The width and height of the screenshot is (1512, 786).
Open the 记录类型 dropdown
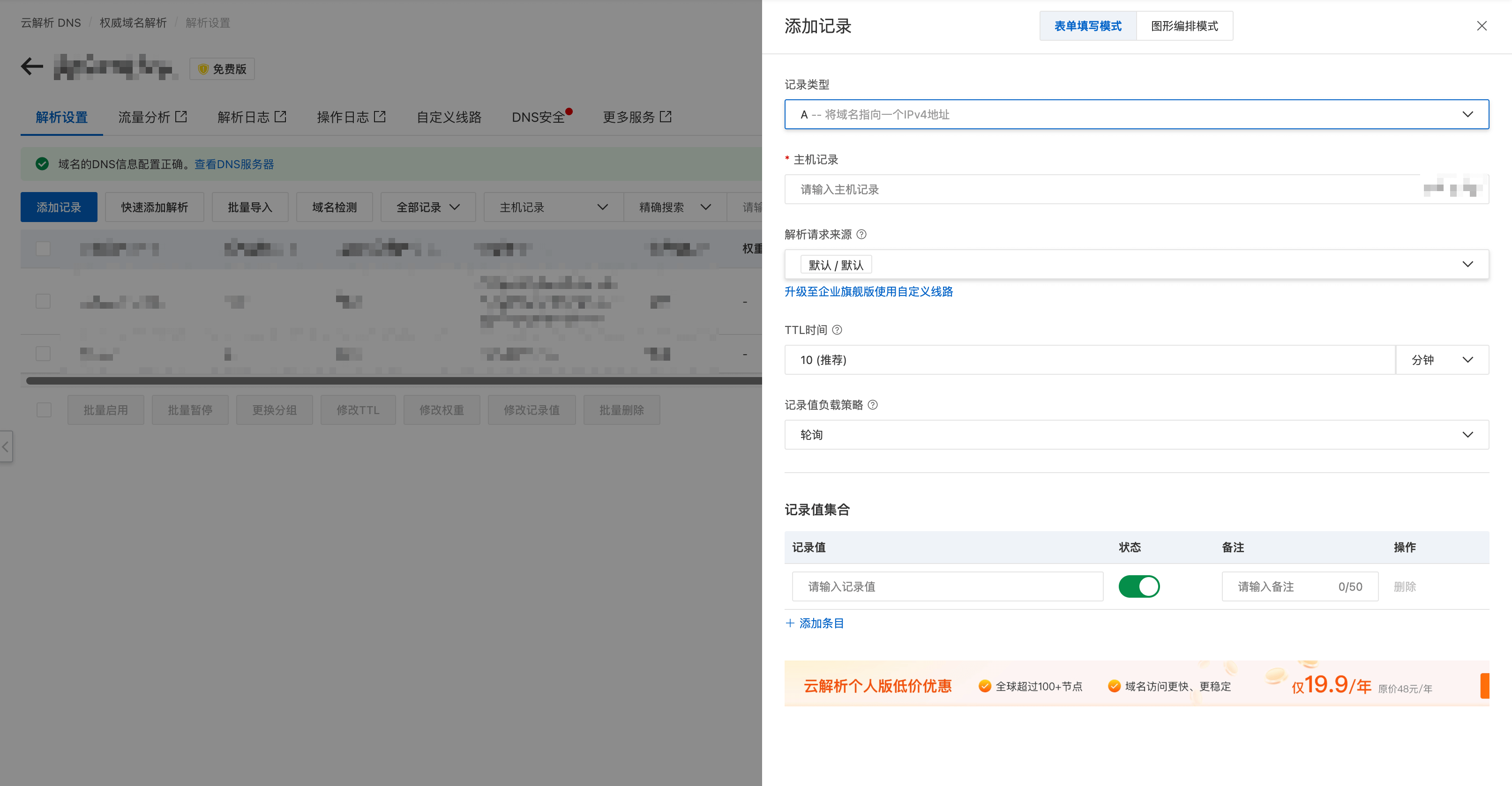coord(1136,114)
